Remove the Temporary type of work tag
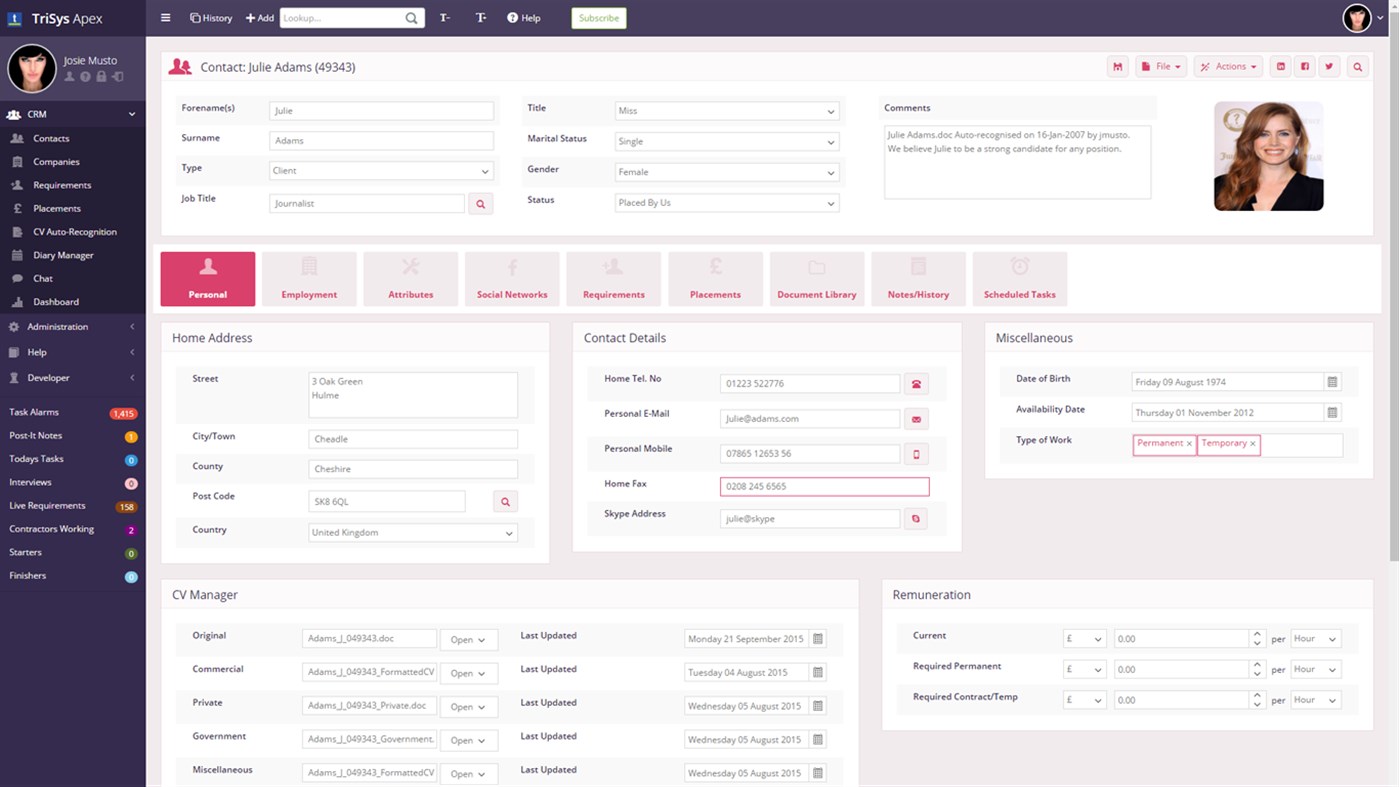Screen dimensions: 1399x787 coord(1251,443)
